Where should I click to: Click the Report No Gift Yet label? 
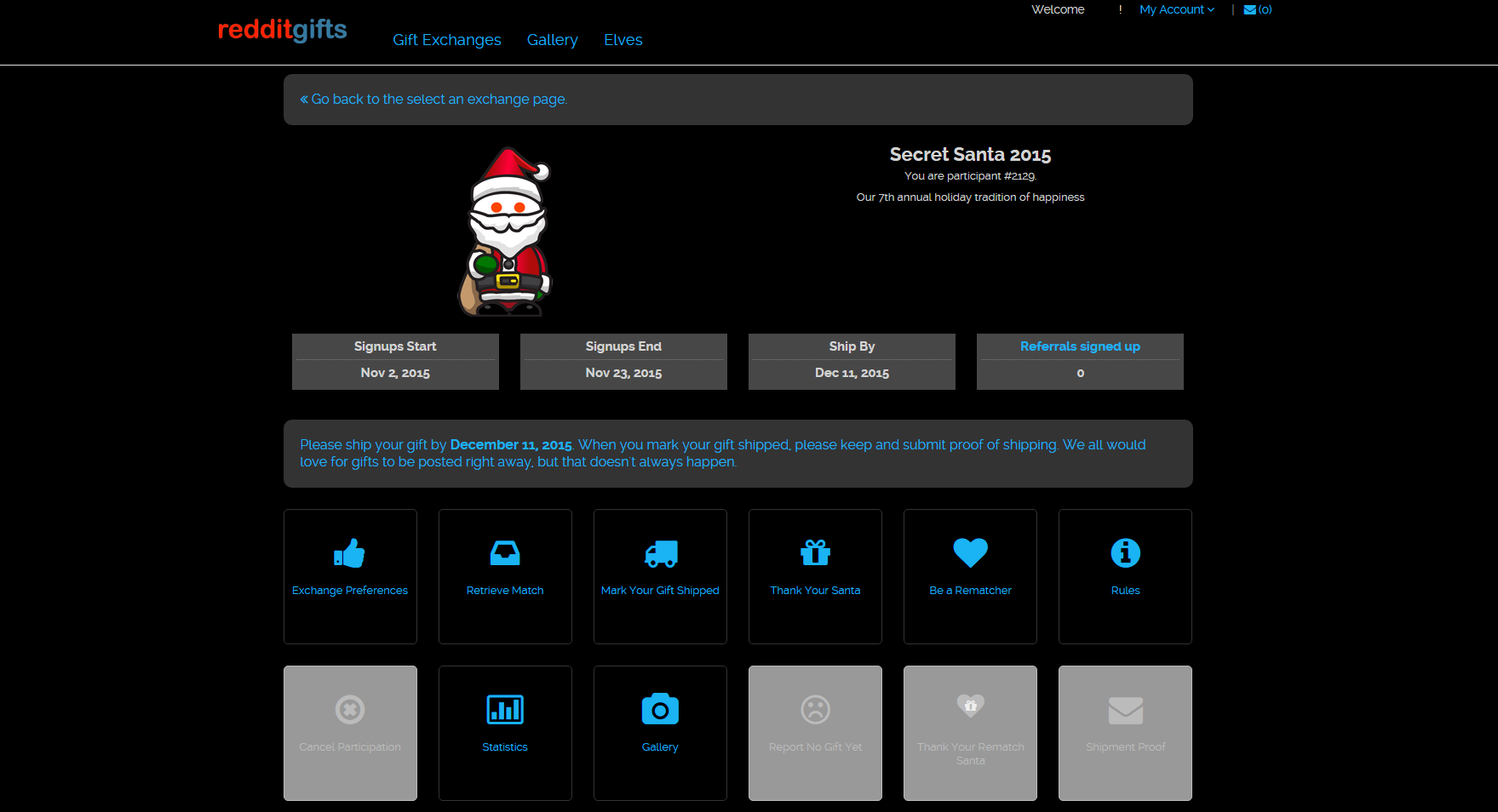[816, 747]
